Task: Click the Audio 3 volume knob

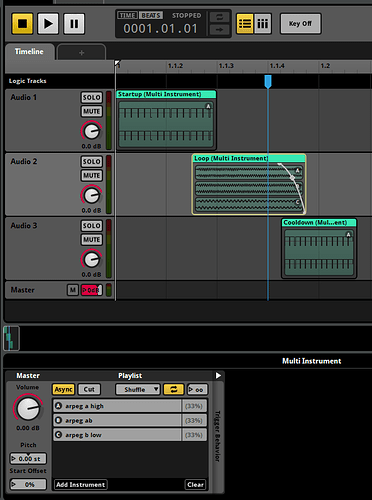Action: click(x=91, y=259)
